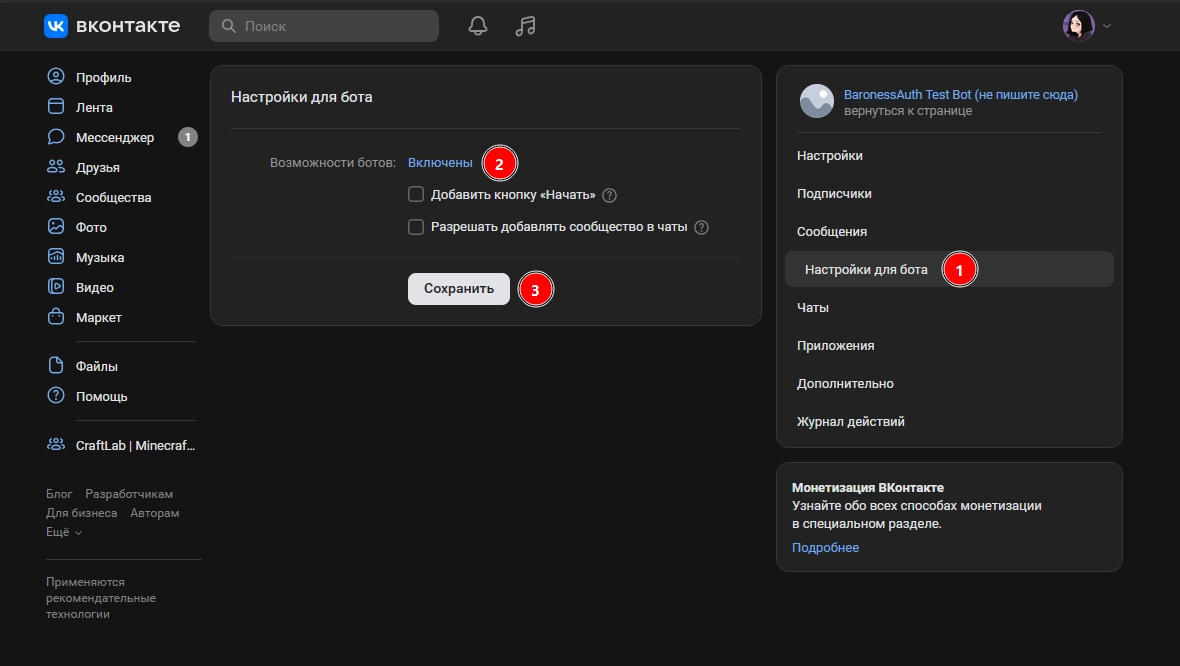
Task: Open «Подписчики» in the settings menu
Action: click(834, 194)
